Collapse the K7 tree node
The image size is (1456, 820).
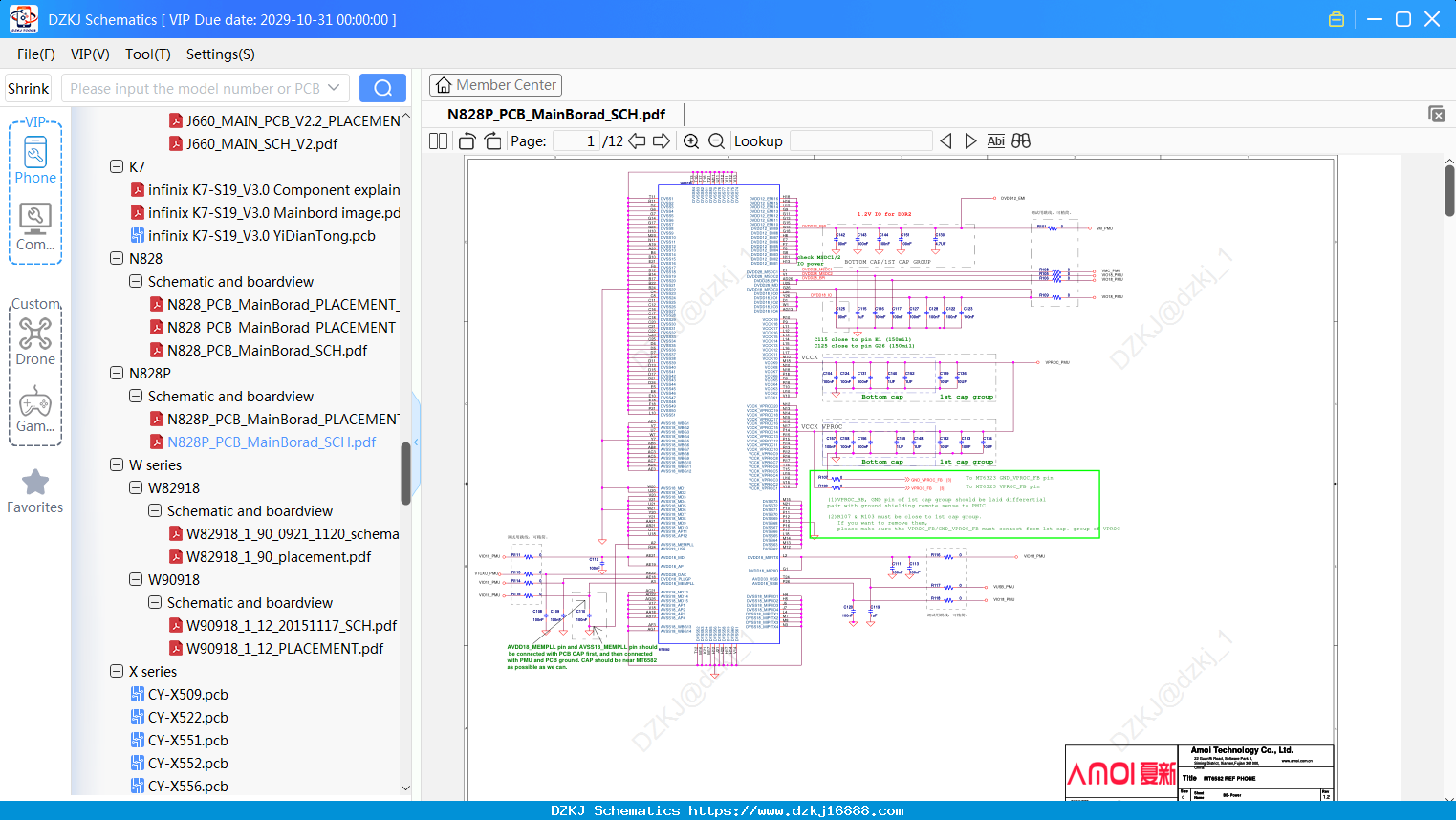(x=117, y=166)
